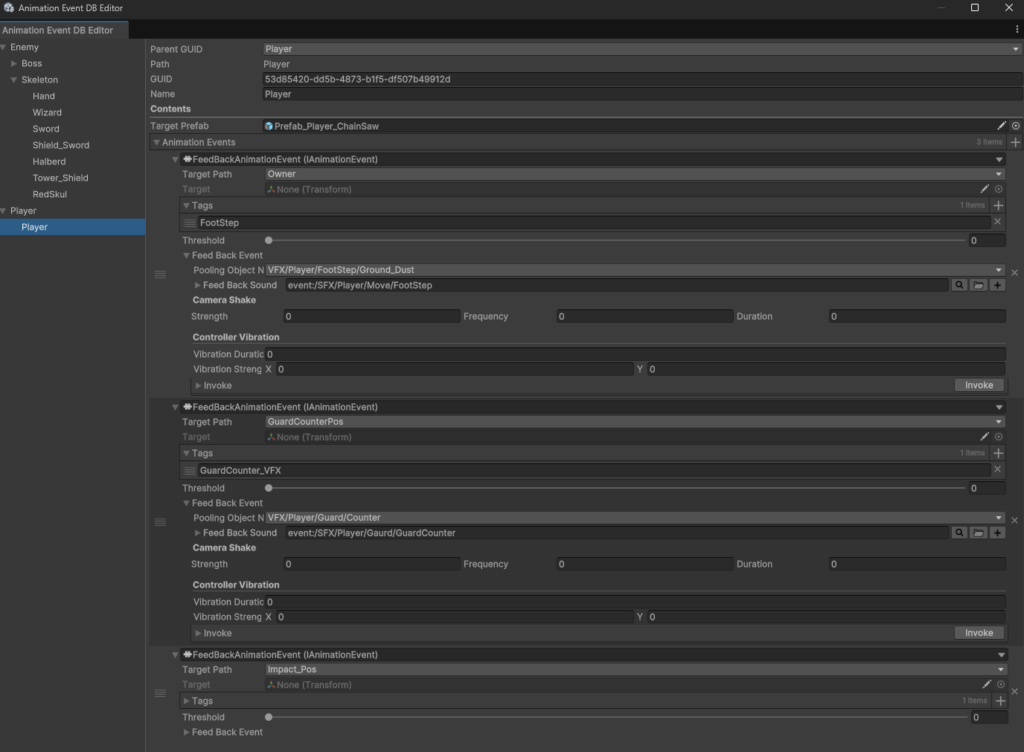Viewport: 1024px width, 752px height.
Task: Expand the Boss tree node
Action: pyautogui.click(x=14, y=64)
